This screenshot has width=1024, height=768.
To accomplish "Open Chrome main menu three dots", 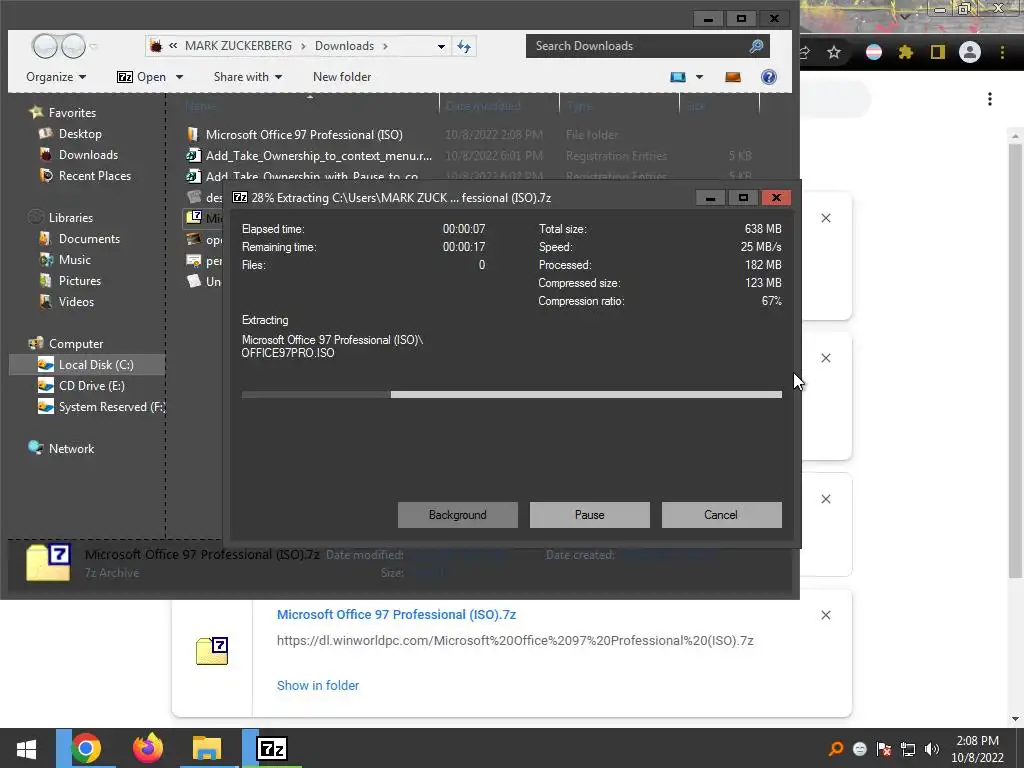I will (1002, 52).
